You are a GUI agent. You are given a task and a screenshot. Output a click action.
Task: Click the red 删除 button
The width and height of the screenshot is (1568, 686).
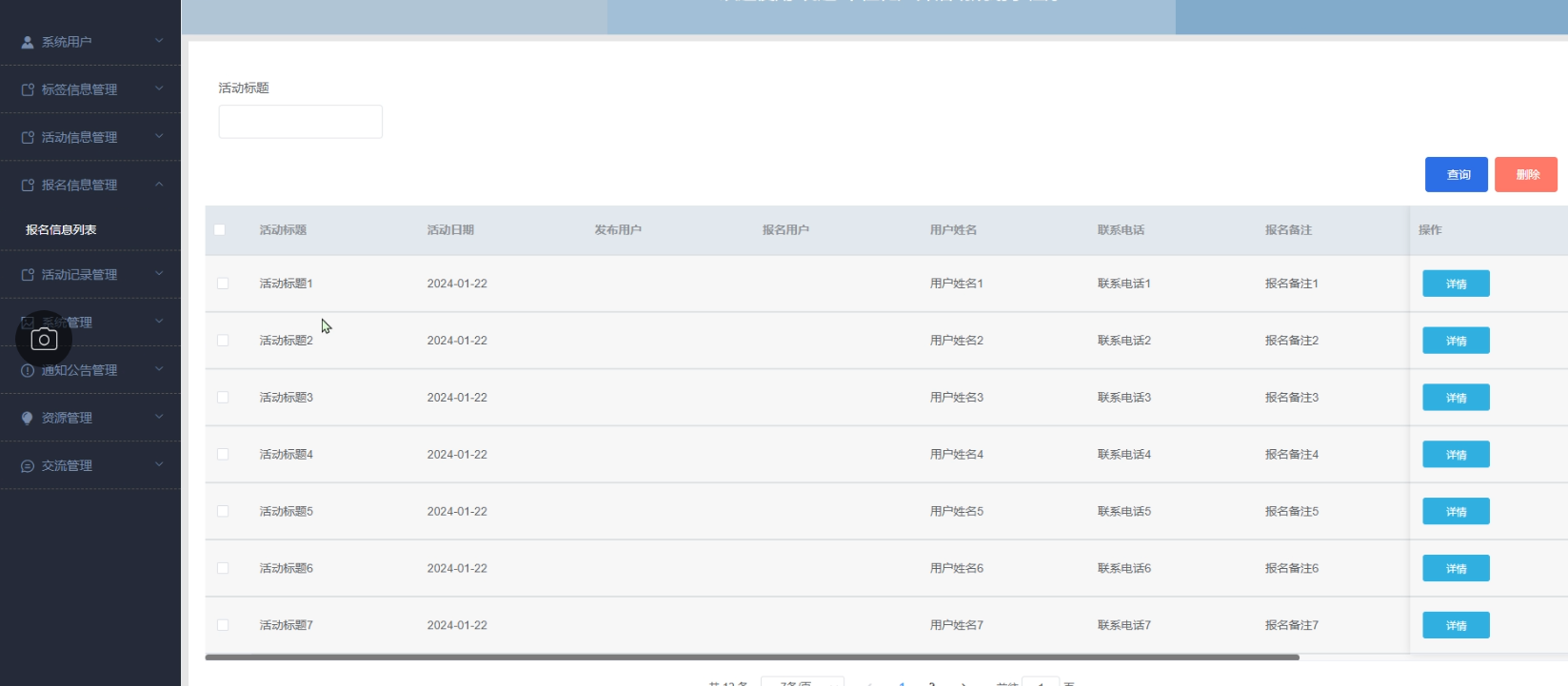point(1526,175)
